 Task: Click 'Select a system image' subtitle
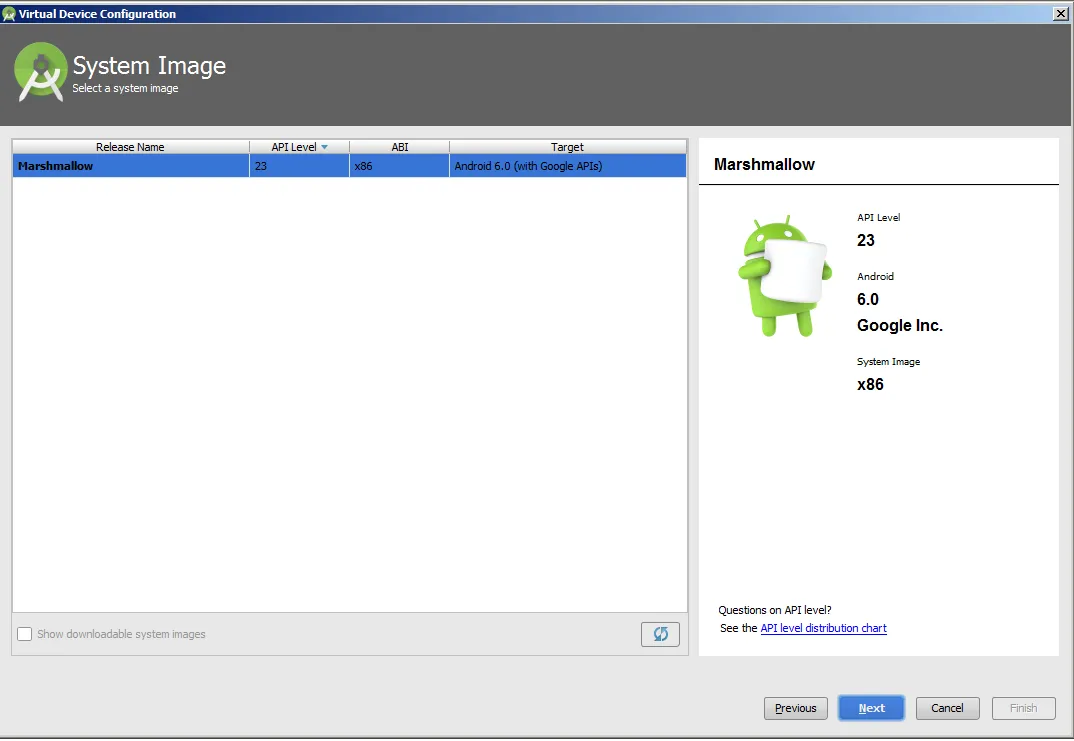(125, 88)
